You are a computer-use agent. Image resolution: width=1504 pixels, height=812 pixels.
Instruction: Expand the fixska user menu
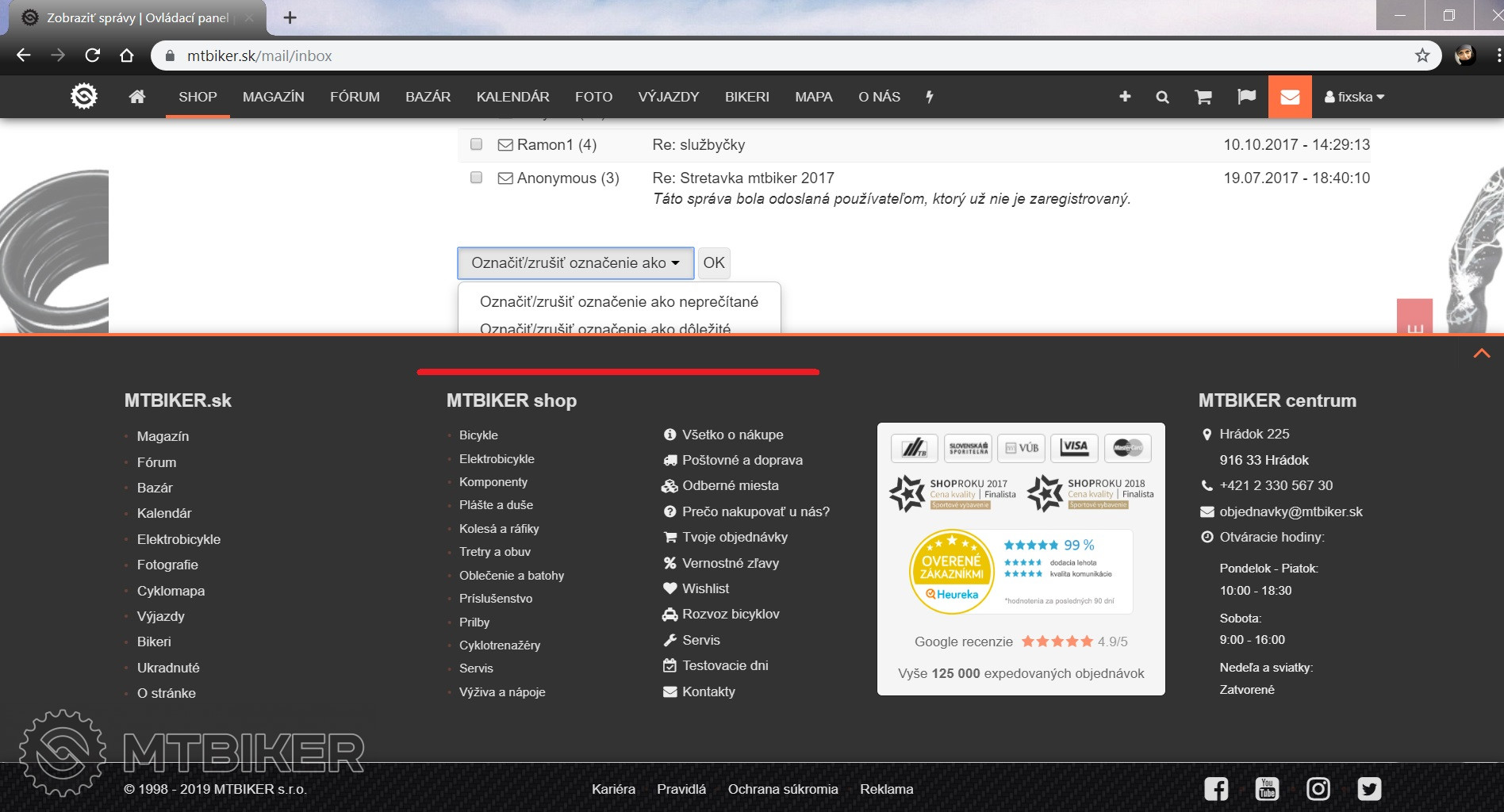point(1354,97)
